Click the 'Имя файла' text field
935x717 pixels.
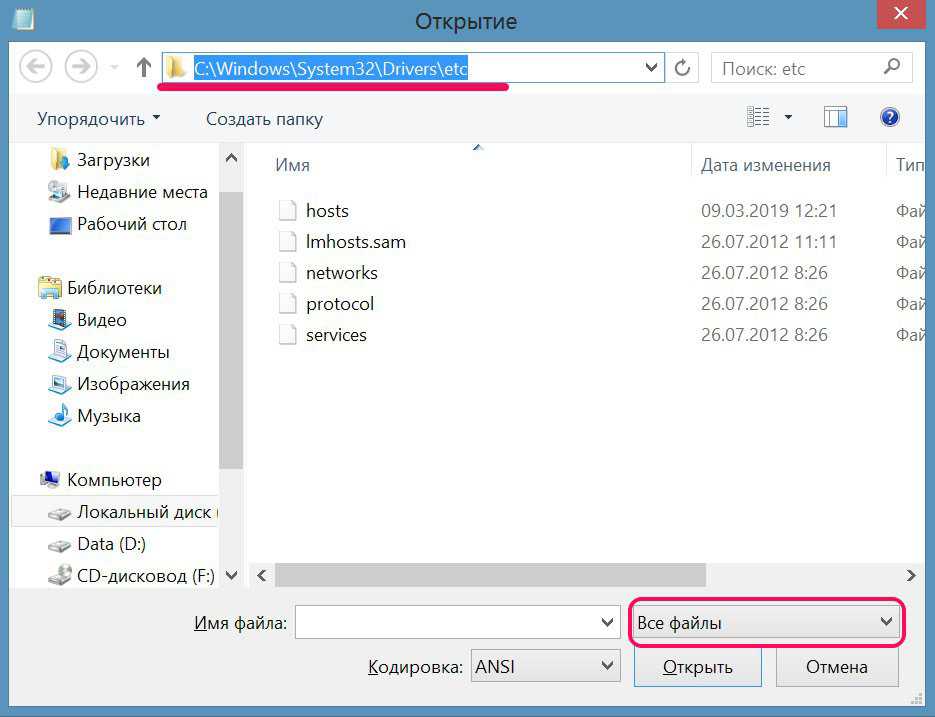pyautogui.click(x=447, y=623)
